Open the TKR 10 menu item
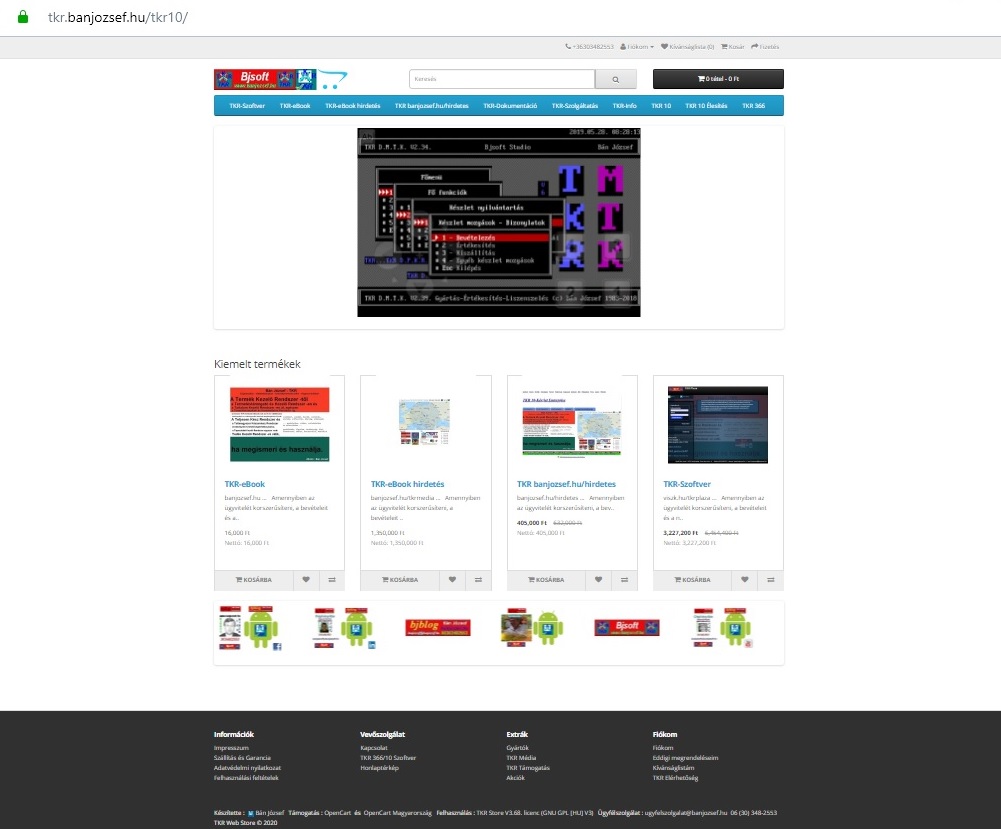Image resolution: width=1001 pixels, height=829 pixels. (661, 106)
